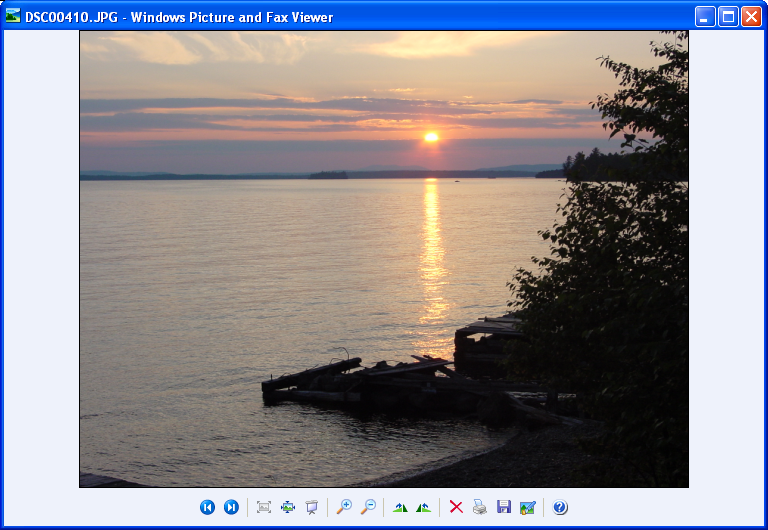Show image at Actual Size
This screenshot has height=530, width=768.
[288, 507]
